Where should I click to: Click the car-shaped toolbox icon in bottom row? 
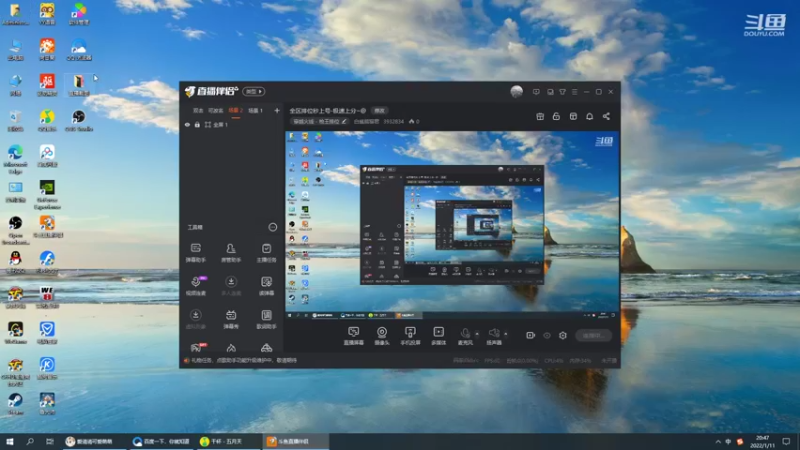[266, 348]
